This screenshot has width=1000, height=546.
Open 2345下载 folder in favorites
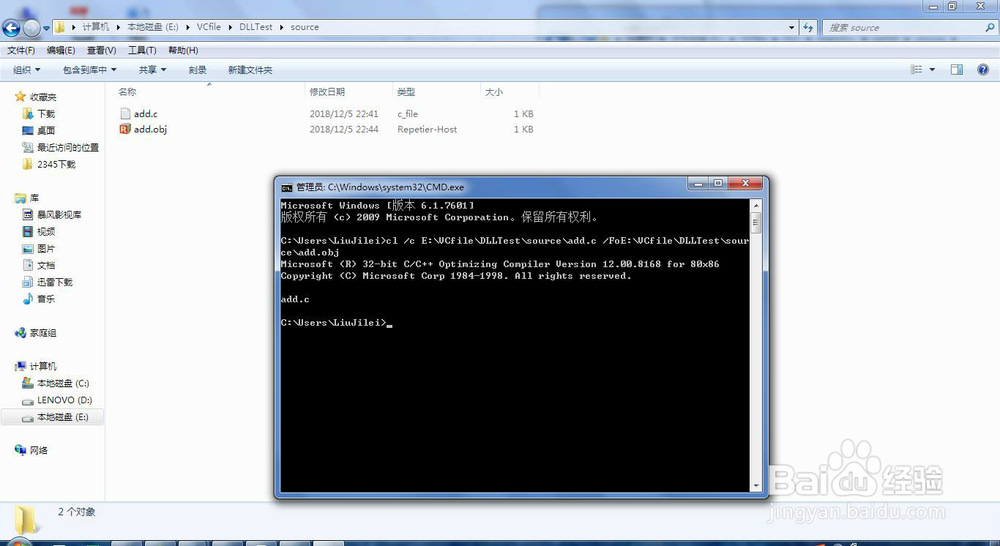[x=56, y=164]
